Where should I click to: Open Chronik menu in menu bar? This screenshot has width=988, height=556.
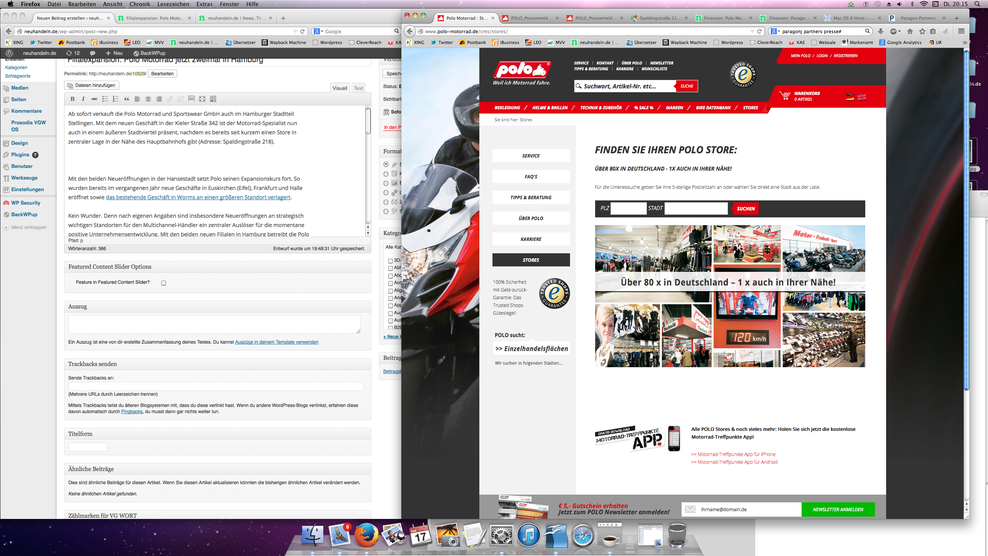(139, 4)
